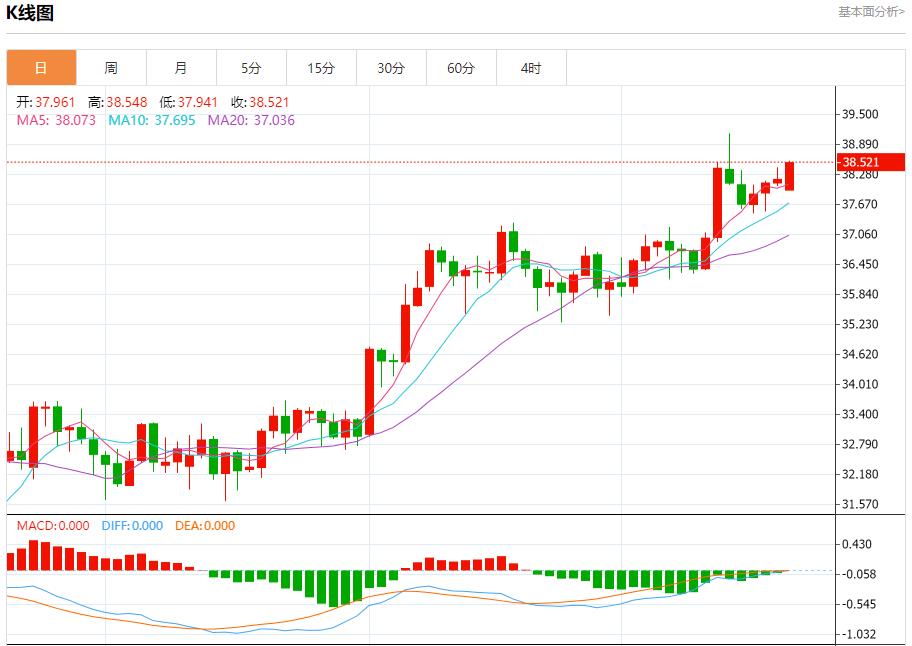Click the K线图 panel title
912x646 pixels.
(x=30, y=13)
